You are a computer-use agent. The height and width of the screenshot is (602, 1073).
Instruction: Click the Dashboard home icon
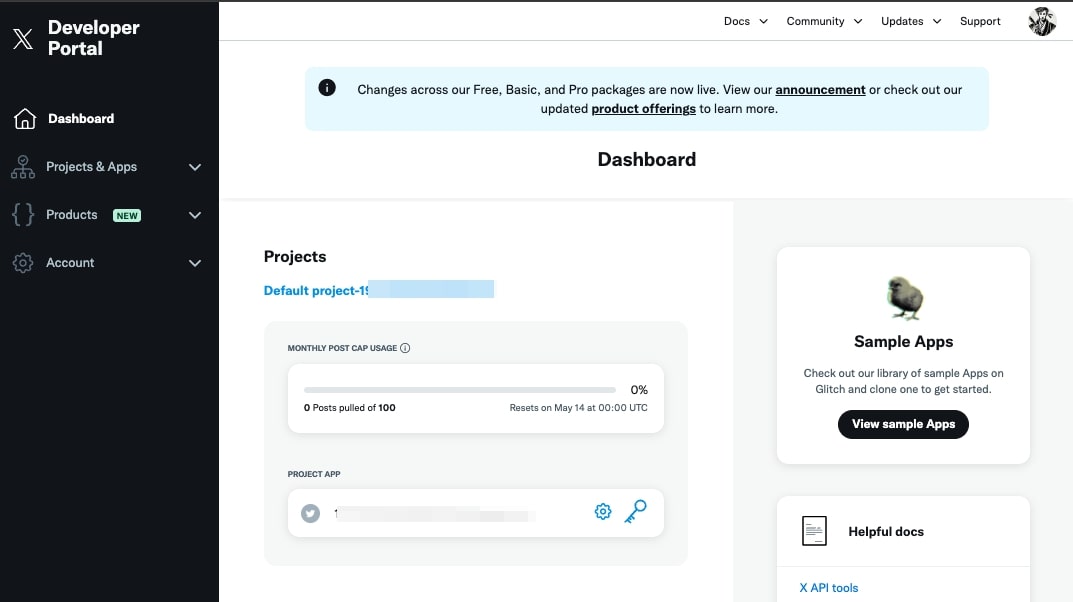pos(25,118)
